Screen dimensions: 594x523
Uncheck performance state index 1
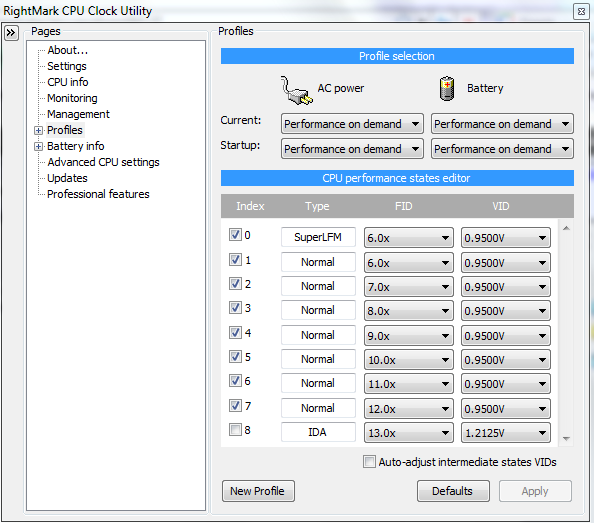coord(235,260)
